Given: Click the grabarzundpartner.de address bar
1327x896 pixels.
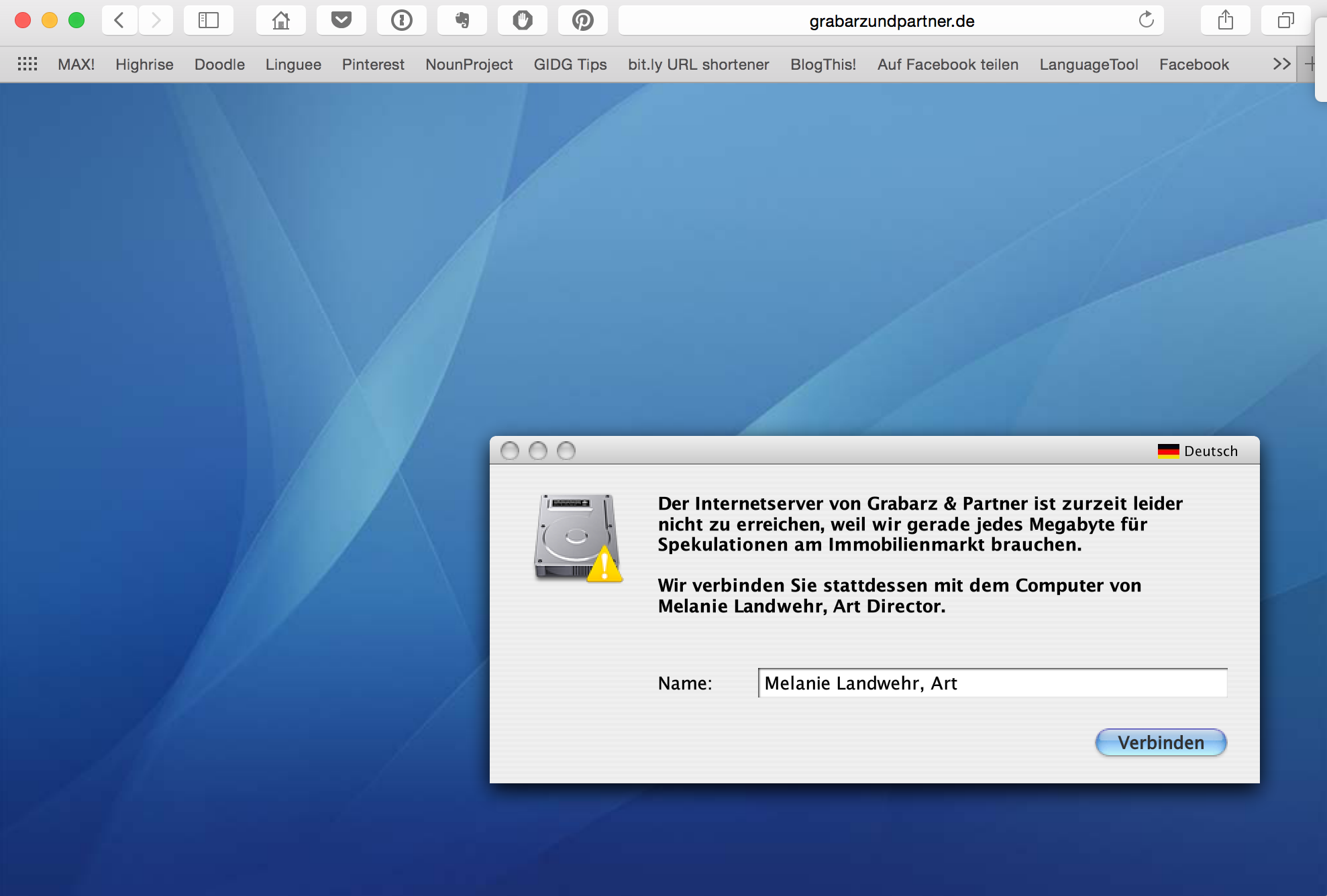Looking at the screenshot, I should 891,21.
